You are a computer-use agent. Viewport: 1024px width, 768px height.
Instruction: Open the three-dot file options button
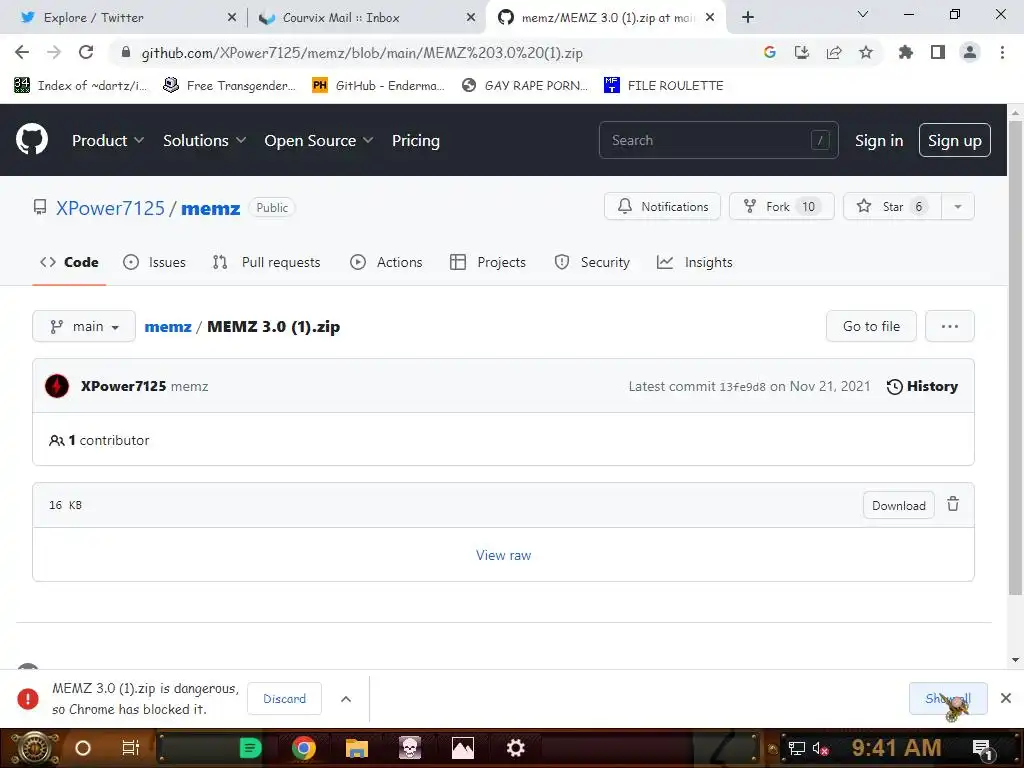(950, 326)
